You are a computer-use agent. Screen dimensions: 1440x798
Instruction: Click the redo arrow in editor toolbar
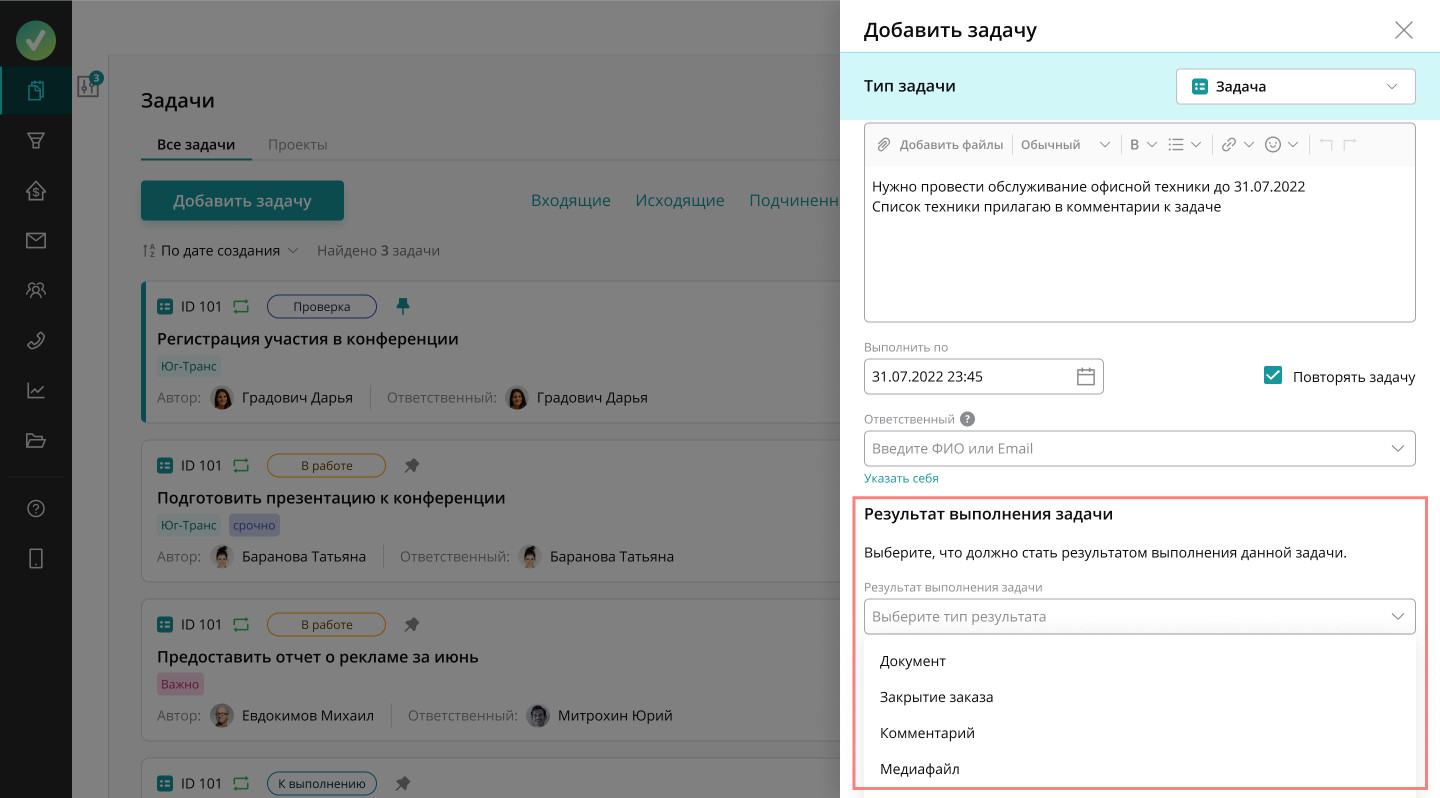1350,144
